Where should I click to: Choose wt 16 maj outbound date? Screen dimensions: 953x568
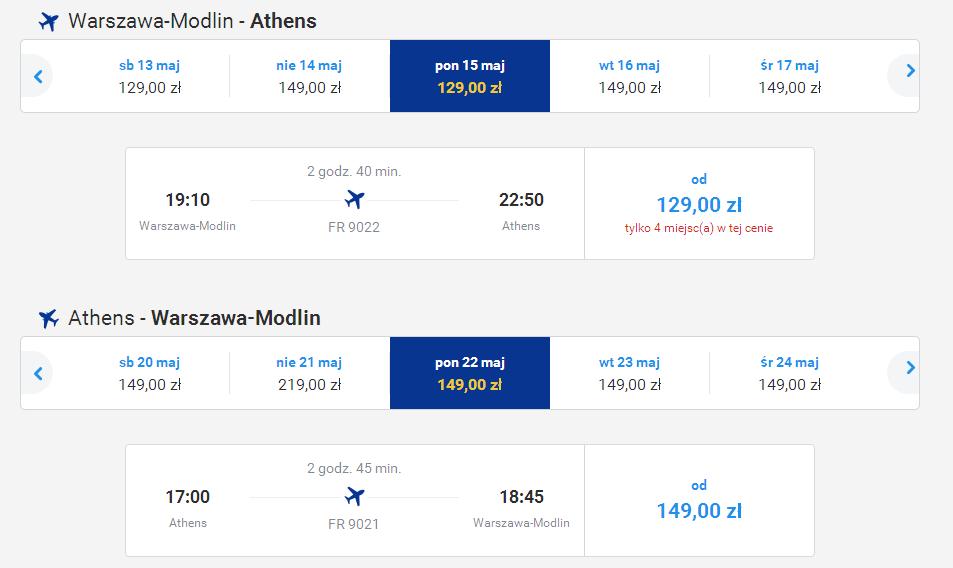coord(629,76)
